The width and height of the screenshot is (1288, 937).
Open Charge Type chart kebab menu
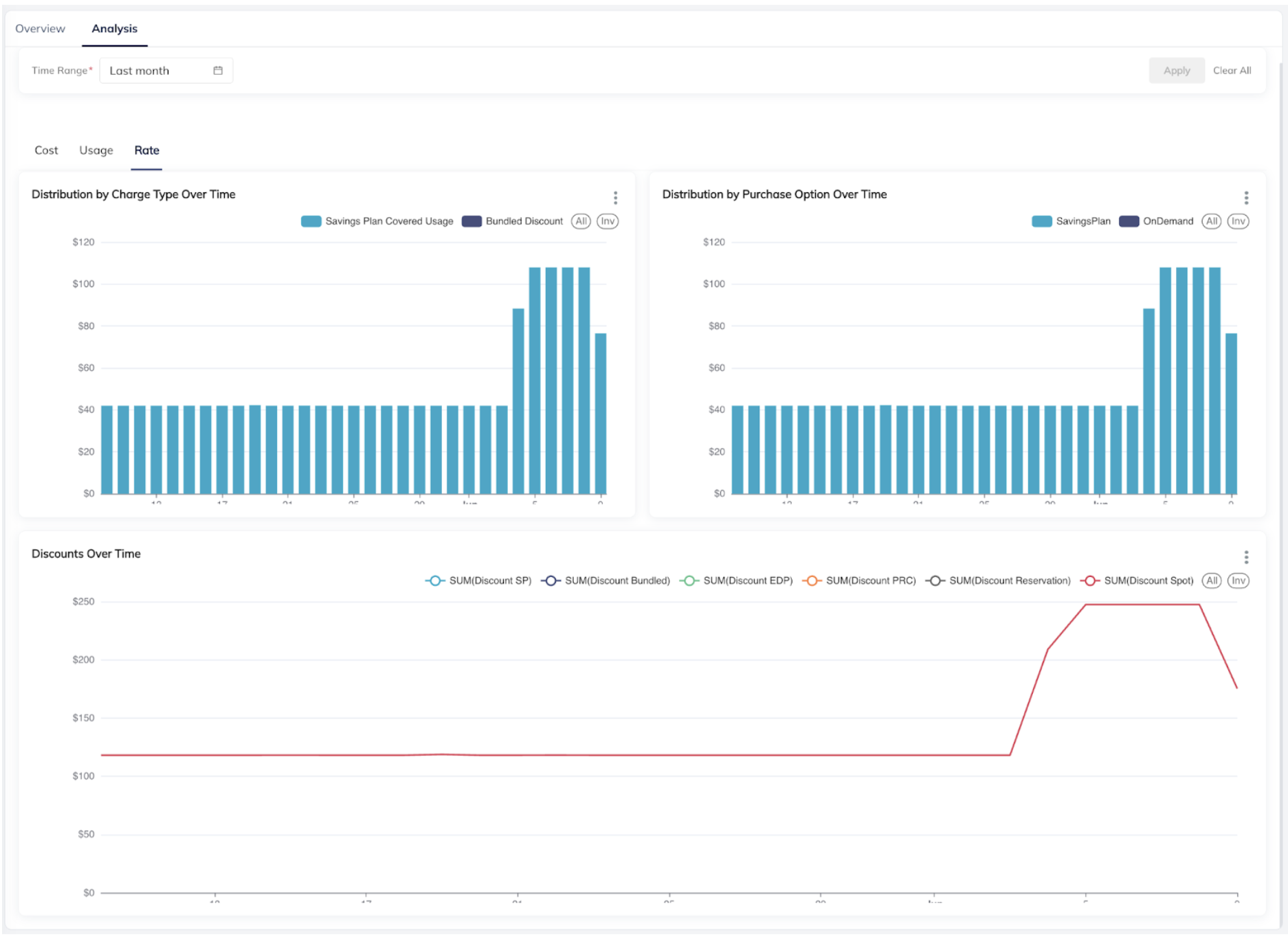pyautogui.click(x=615, y=198)
